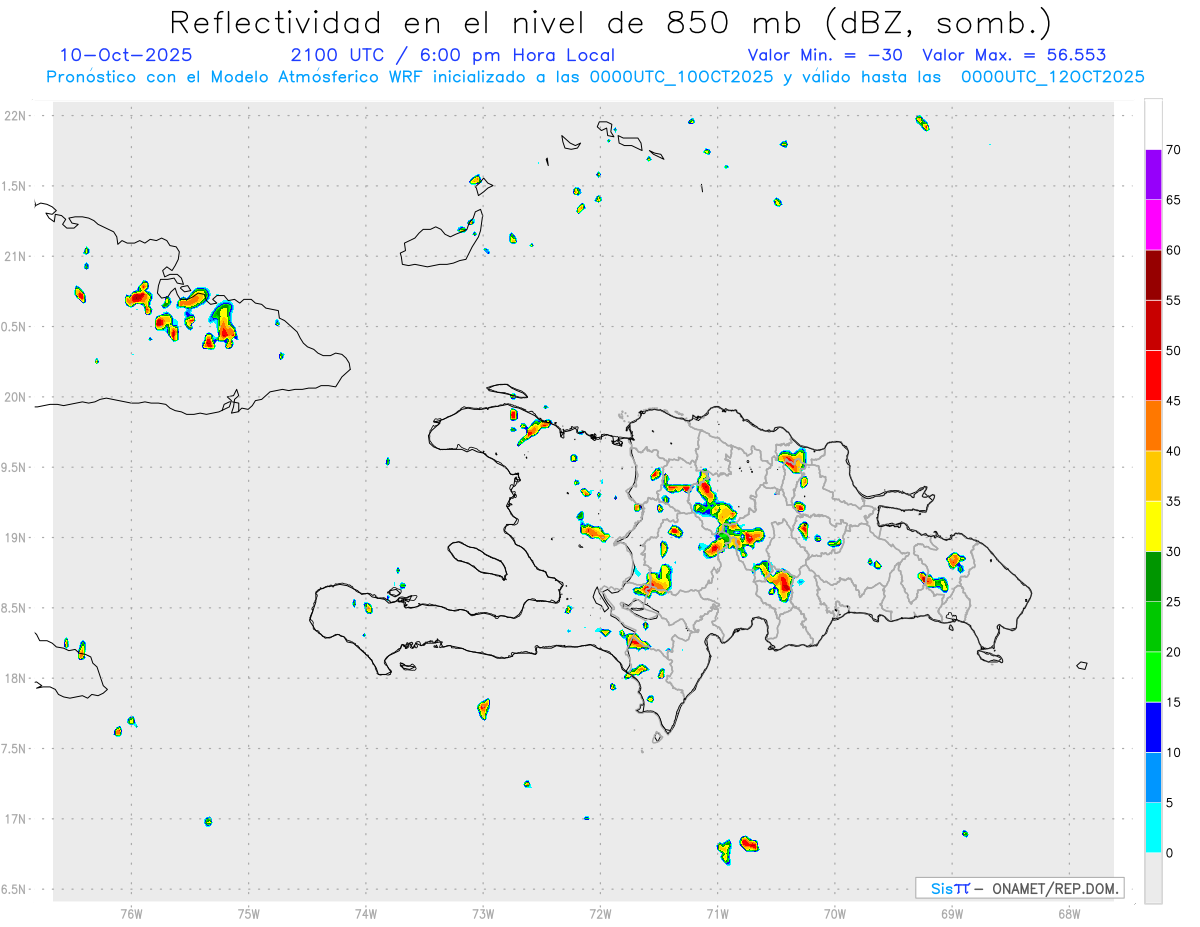
Task: Click the magenta 60–65 dBZ legend swatch
Action: [1153, 225]
